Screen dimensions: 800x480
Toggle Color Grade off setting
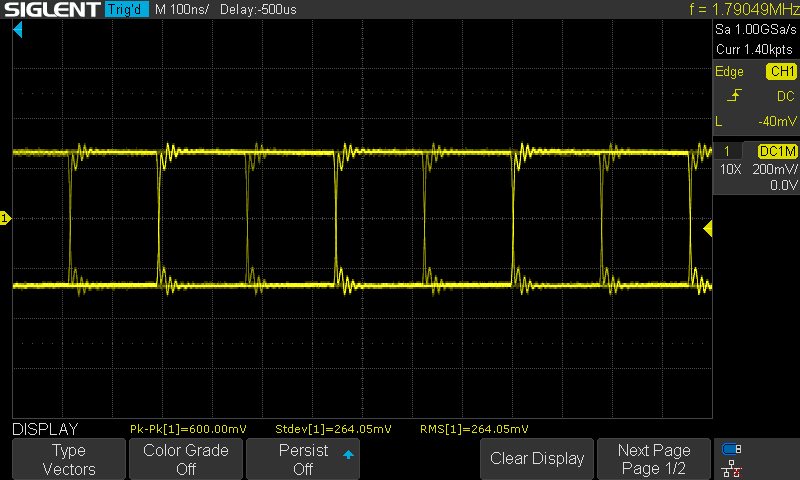[186, 459]
